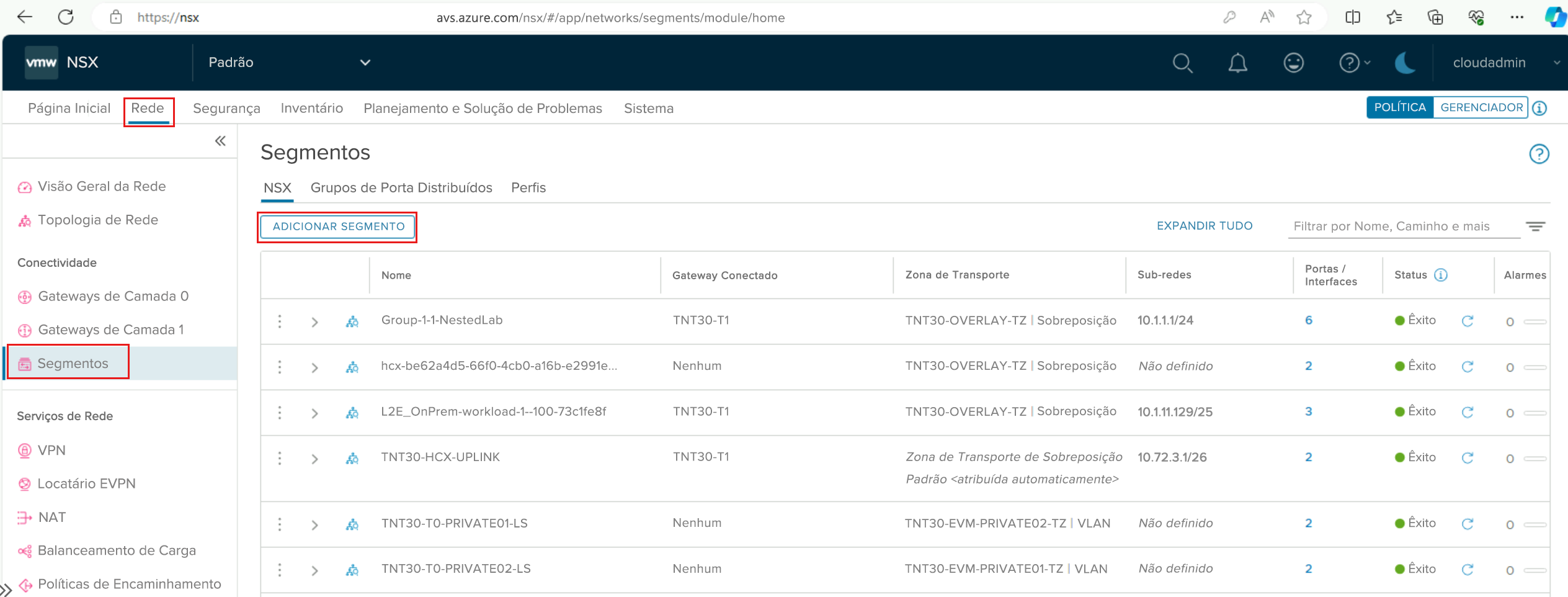Refresh status of hcx-be62a4d5 segment
Viewport: 1568px width, 597px height.
coord(1468,367)
